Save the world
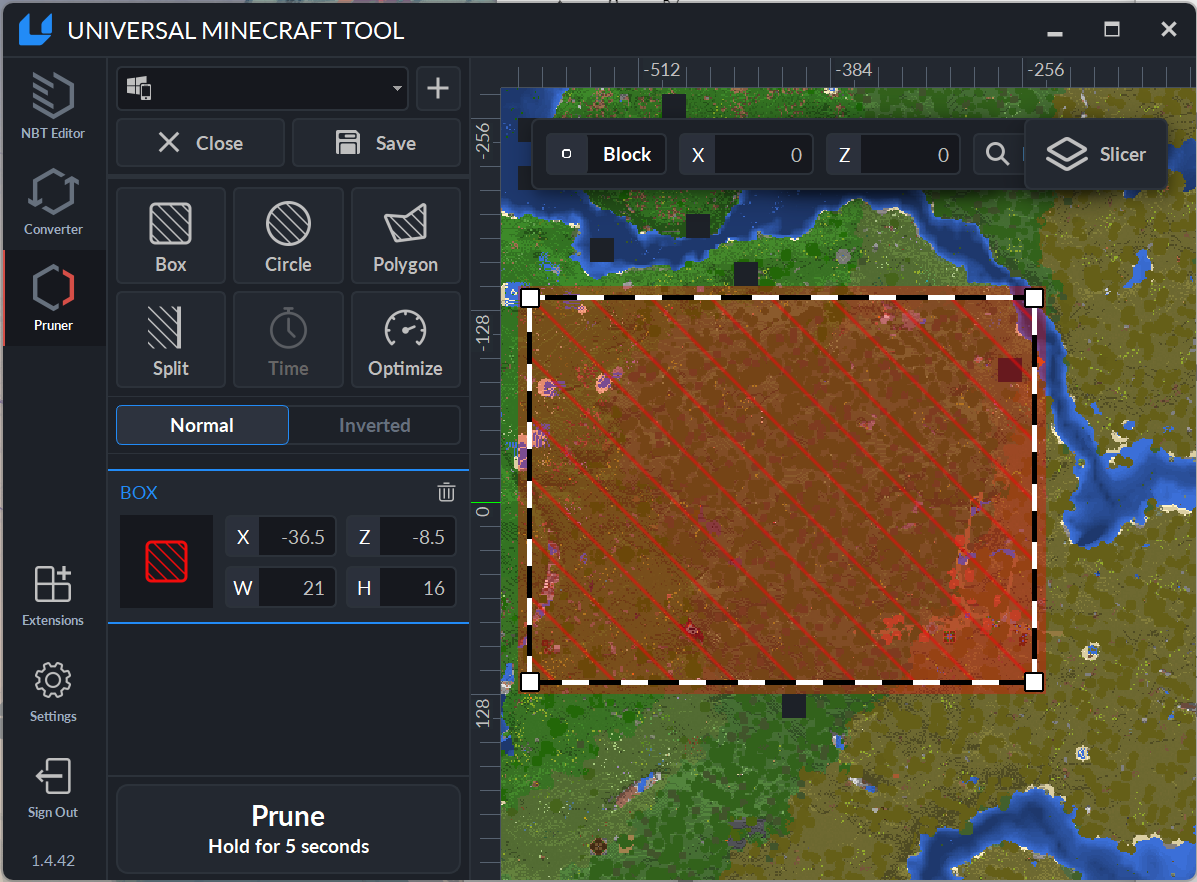 [376, 143]
